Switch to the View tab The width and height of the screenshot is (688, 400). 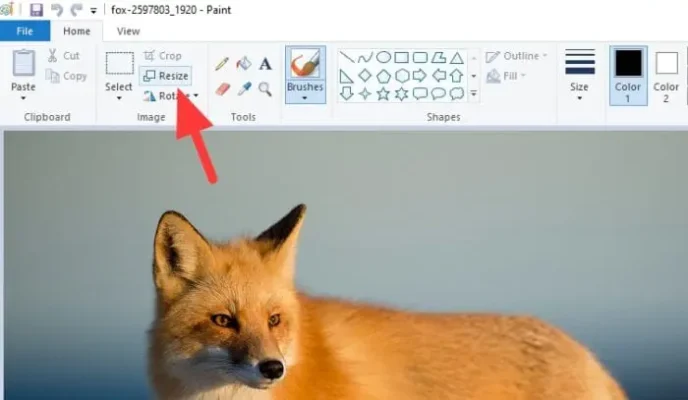point(128,31)
